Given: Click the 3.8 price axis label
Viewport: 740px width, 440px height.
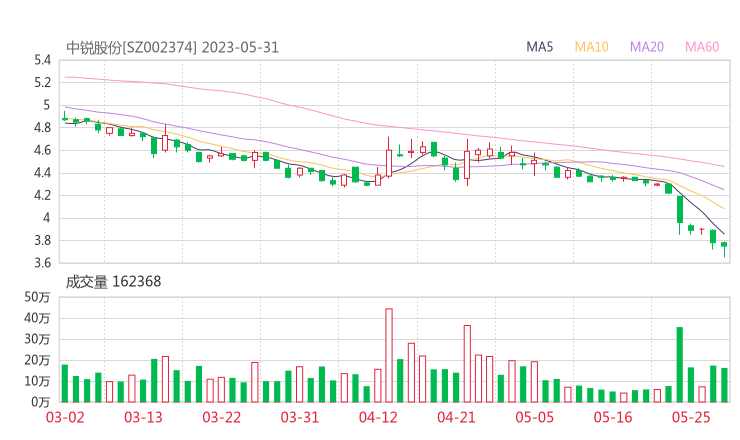Looking at the screenshot, I should click(x=42, y=241).
